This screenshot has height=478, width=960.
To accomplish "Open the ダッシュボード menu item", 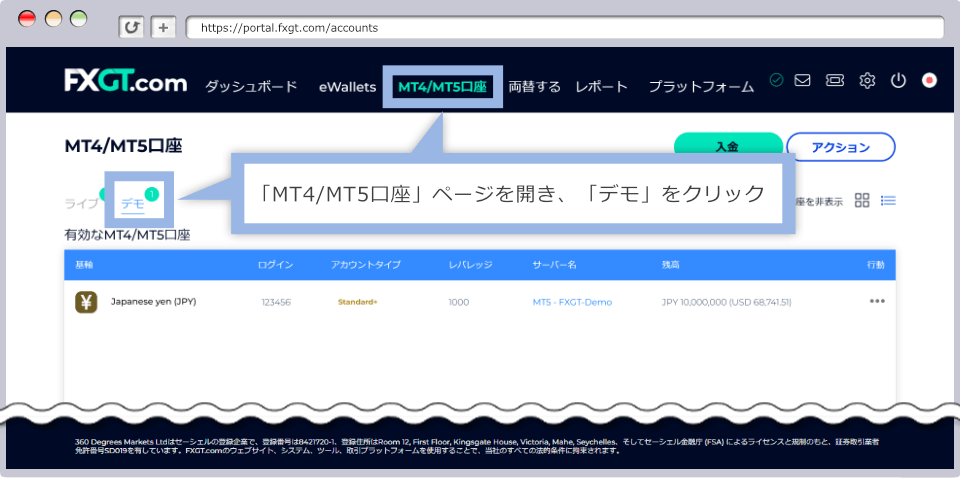I will click(x=251, y=87).
